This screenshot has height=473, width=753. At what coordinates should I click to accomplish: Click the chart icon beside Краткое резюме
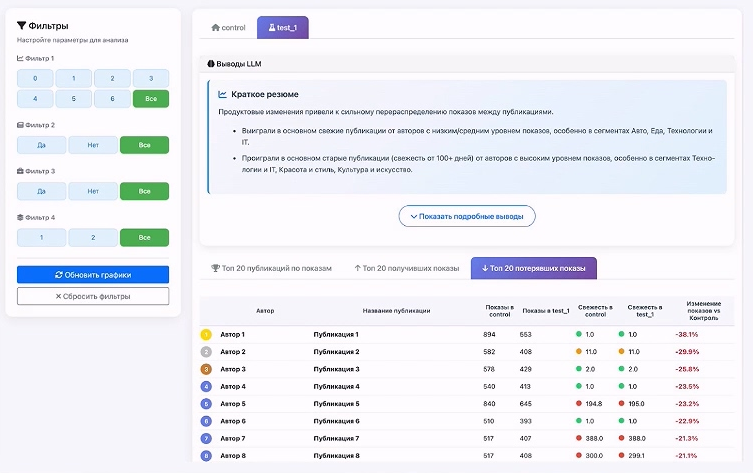click(222, 94)
